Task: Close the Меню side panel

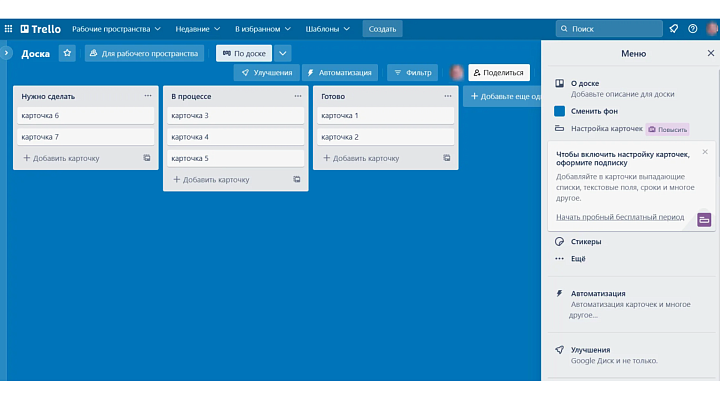Action: (x=711, y=53)
